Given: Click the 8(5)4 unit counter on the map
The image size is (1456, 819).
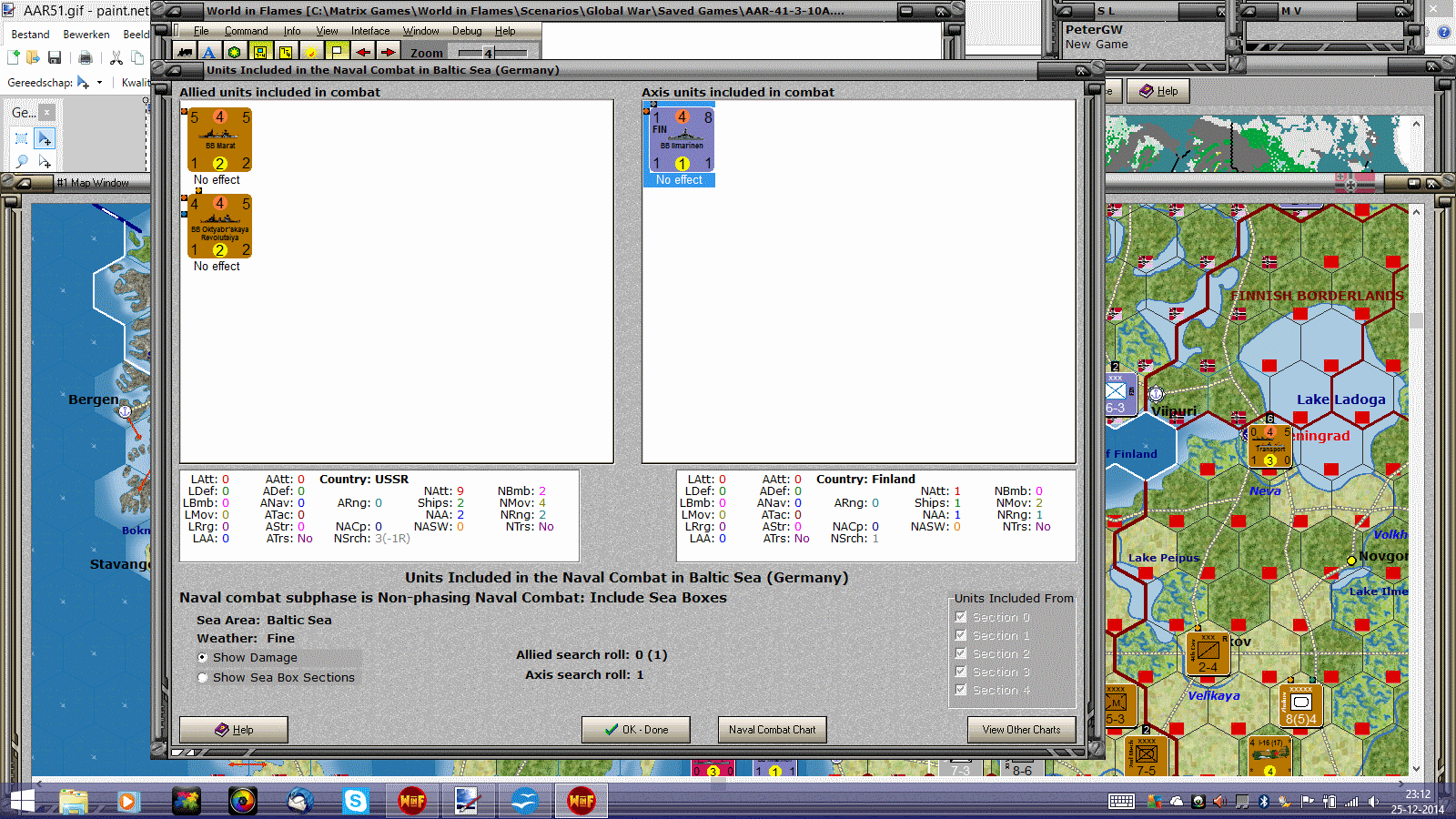Looking at the screenshot, I should click(x=1300, y=706).
